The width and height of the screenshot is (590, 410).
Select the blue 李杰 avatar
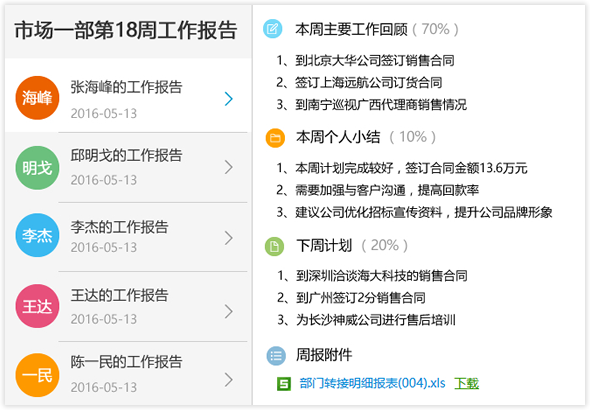click(37, 235)
